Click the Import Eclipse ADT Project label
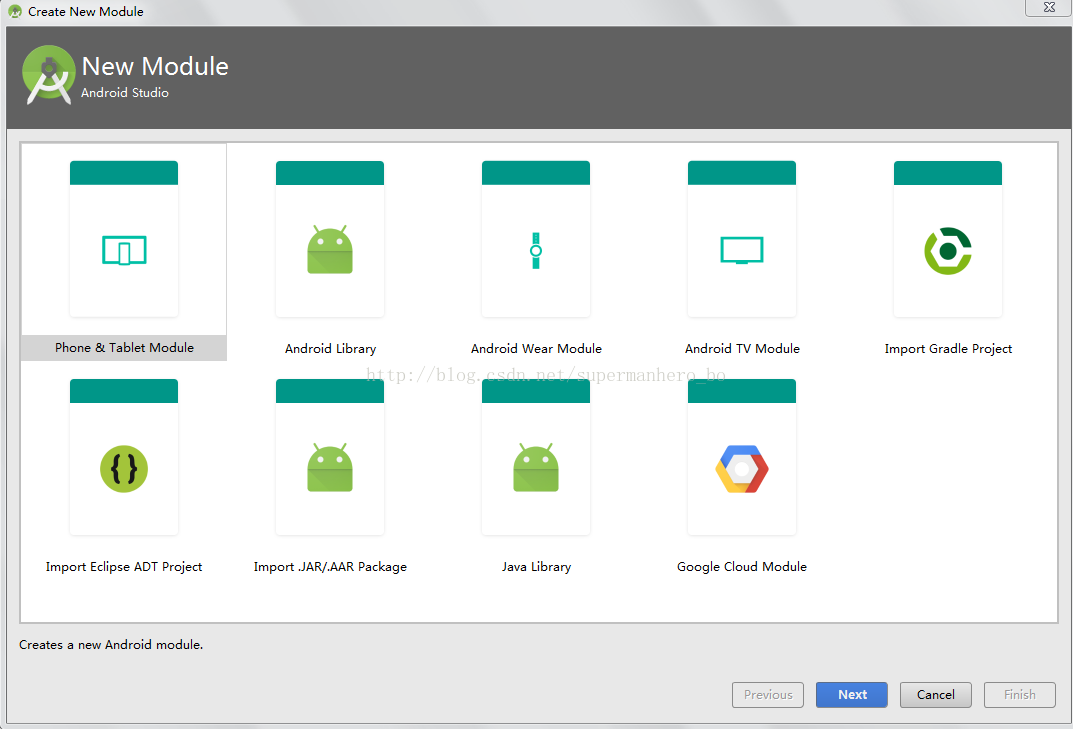Image resolution: width=1073 pixels, height=729 pixels. click(x=124, y=567)
